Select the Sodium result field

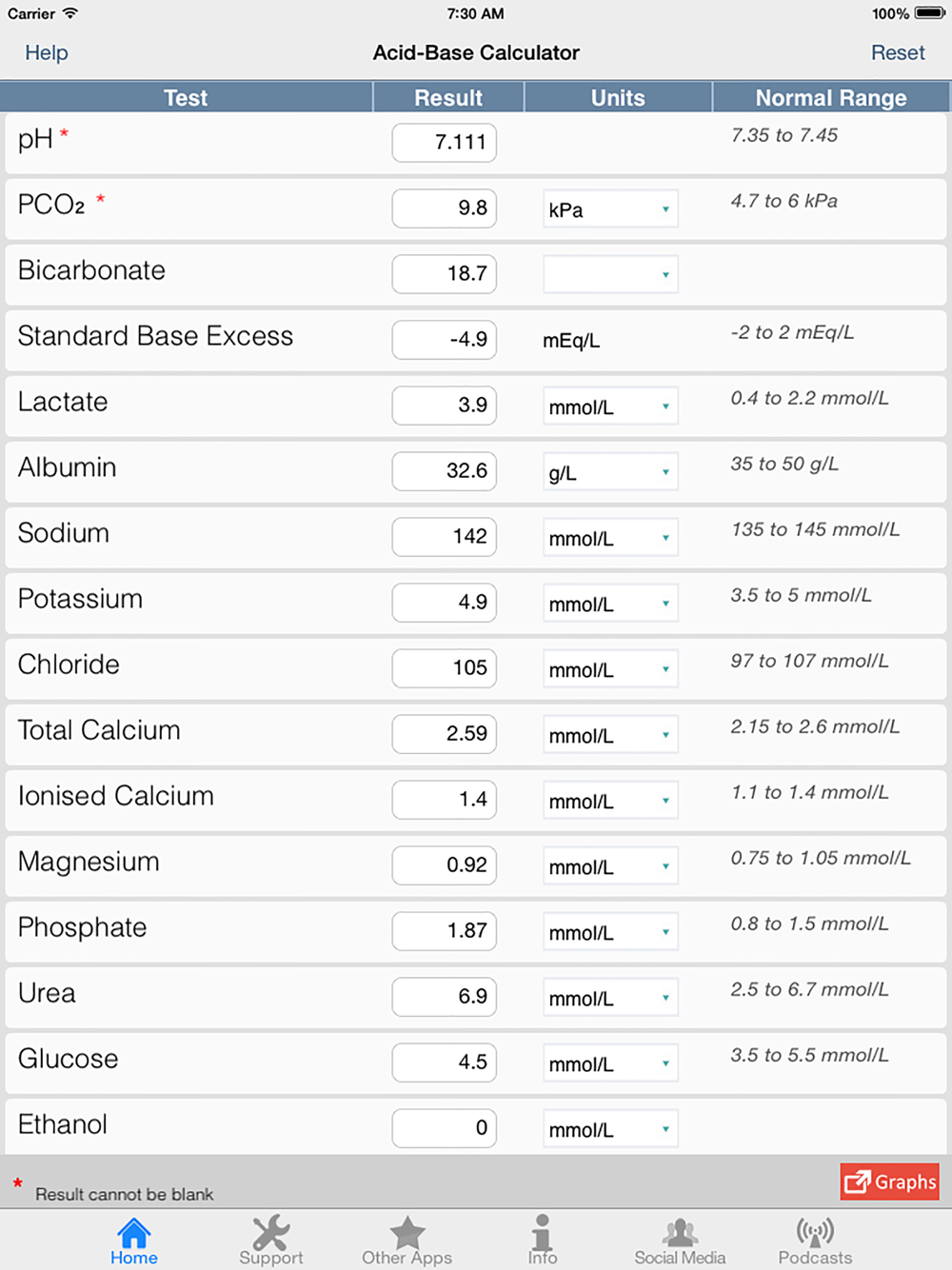coord(445,537)
